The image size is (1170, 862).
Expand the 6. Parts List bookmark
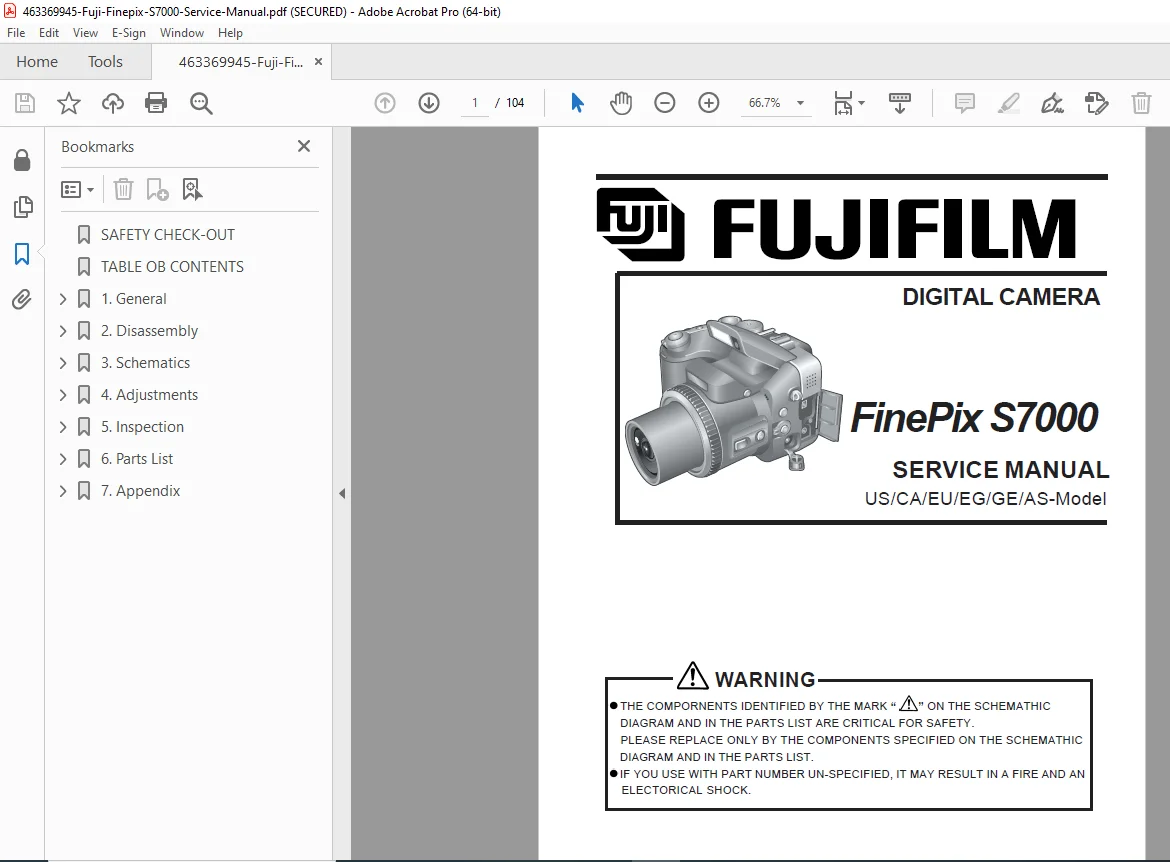click(x=63, y=459)
